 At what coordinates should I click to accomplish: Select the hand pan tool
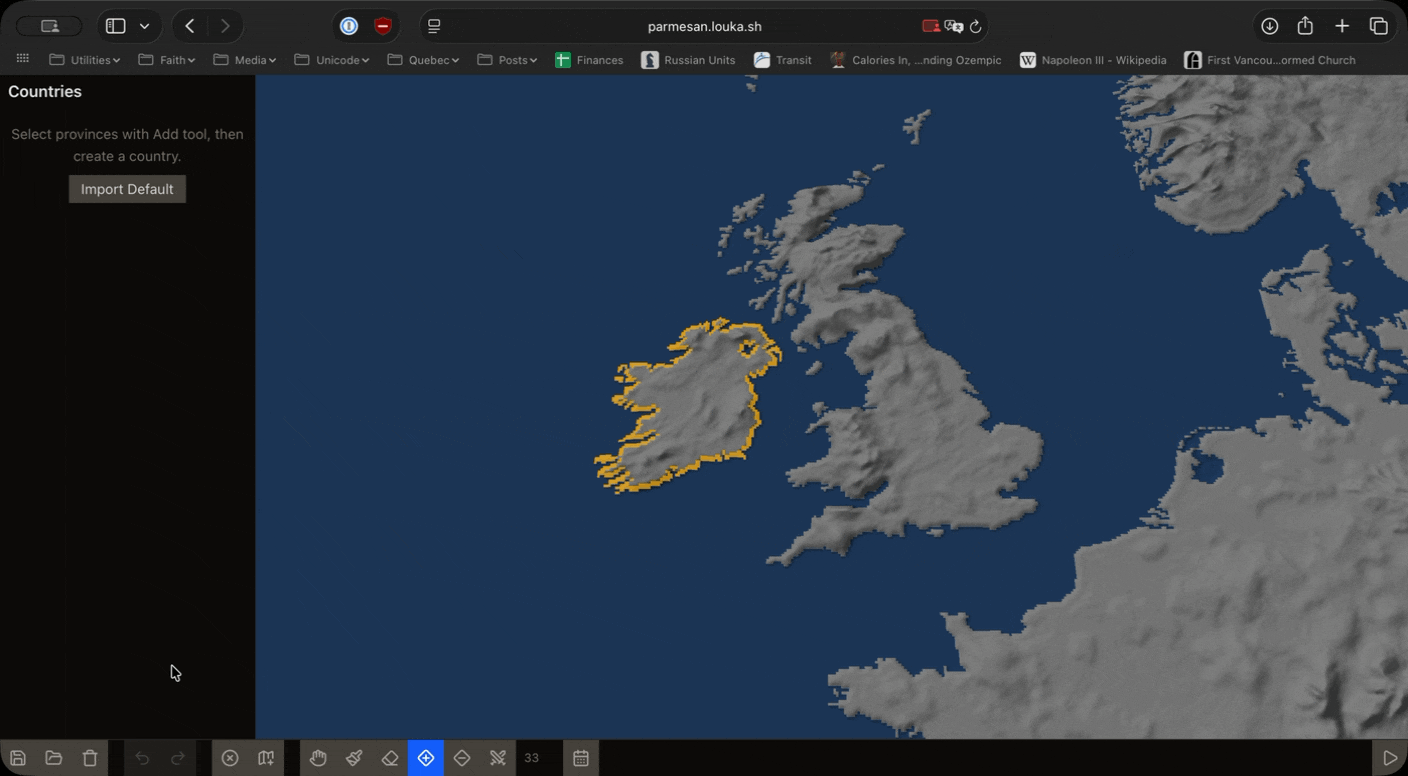click(x=318, y=758)
